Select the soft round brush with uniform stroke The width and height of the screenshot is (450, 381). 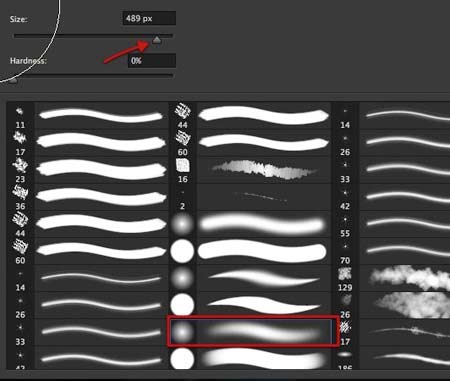(x=250, y=224)
